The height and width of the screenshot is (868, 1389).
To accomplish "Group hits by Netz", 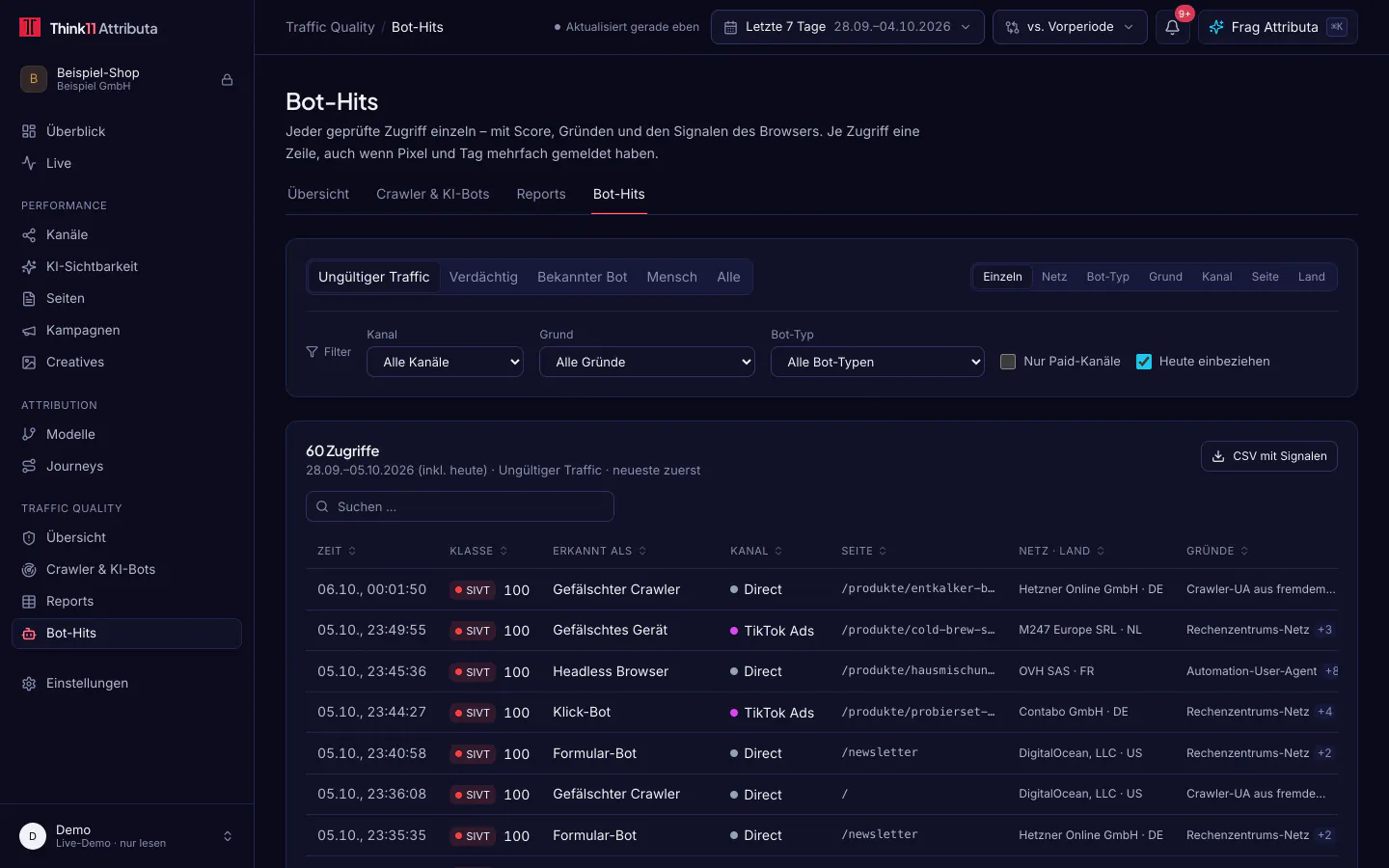I will pos(1054,277).
